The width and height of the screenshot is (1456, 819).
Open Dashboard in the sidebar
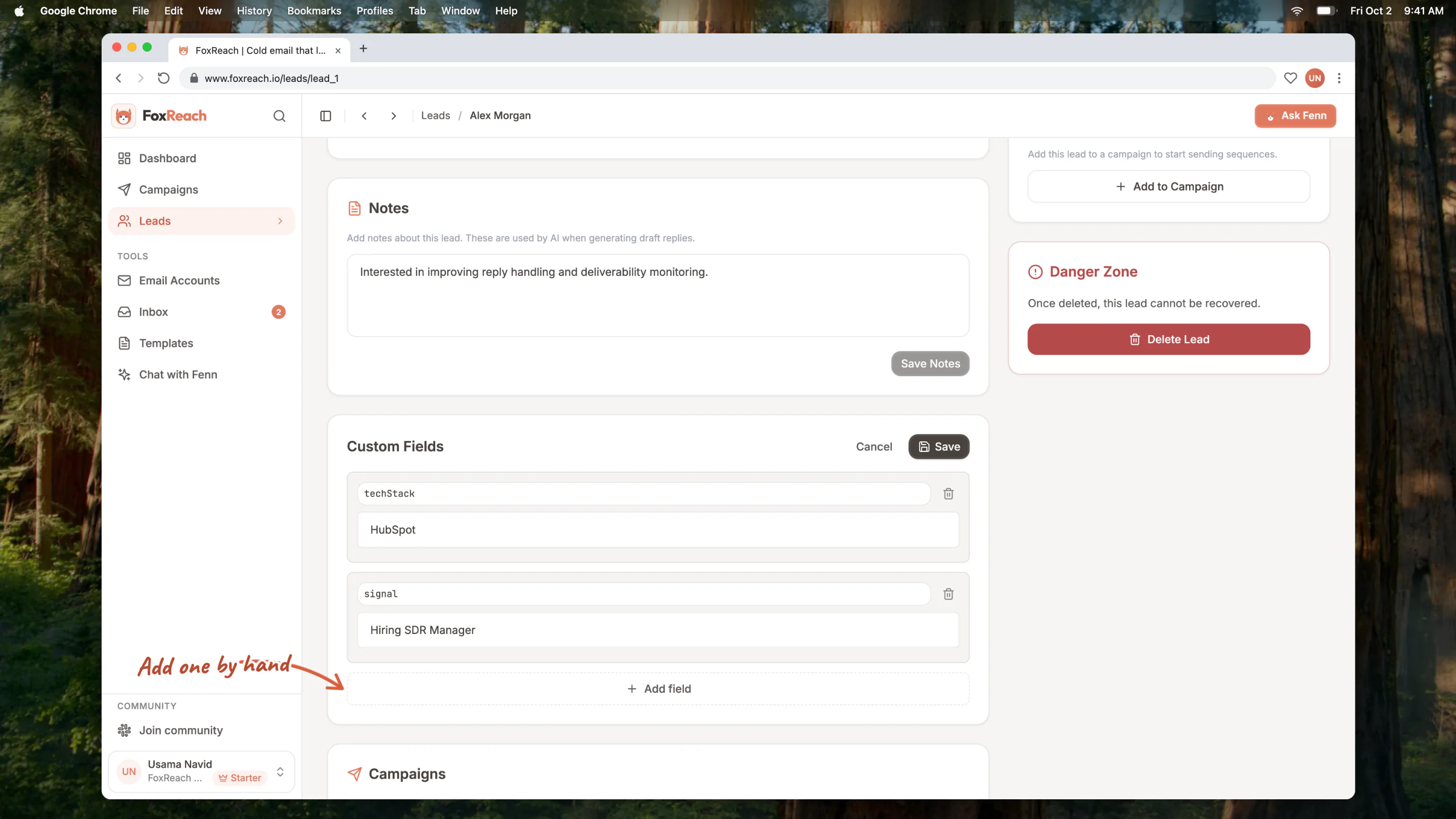point(201,158)
